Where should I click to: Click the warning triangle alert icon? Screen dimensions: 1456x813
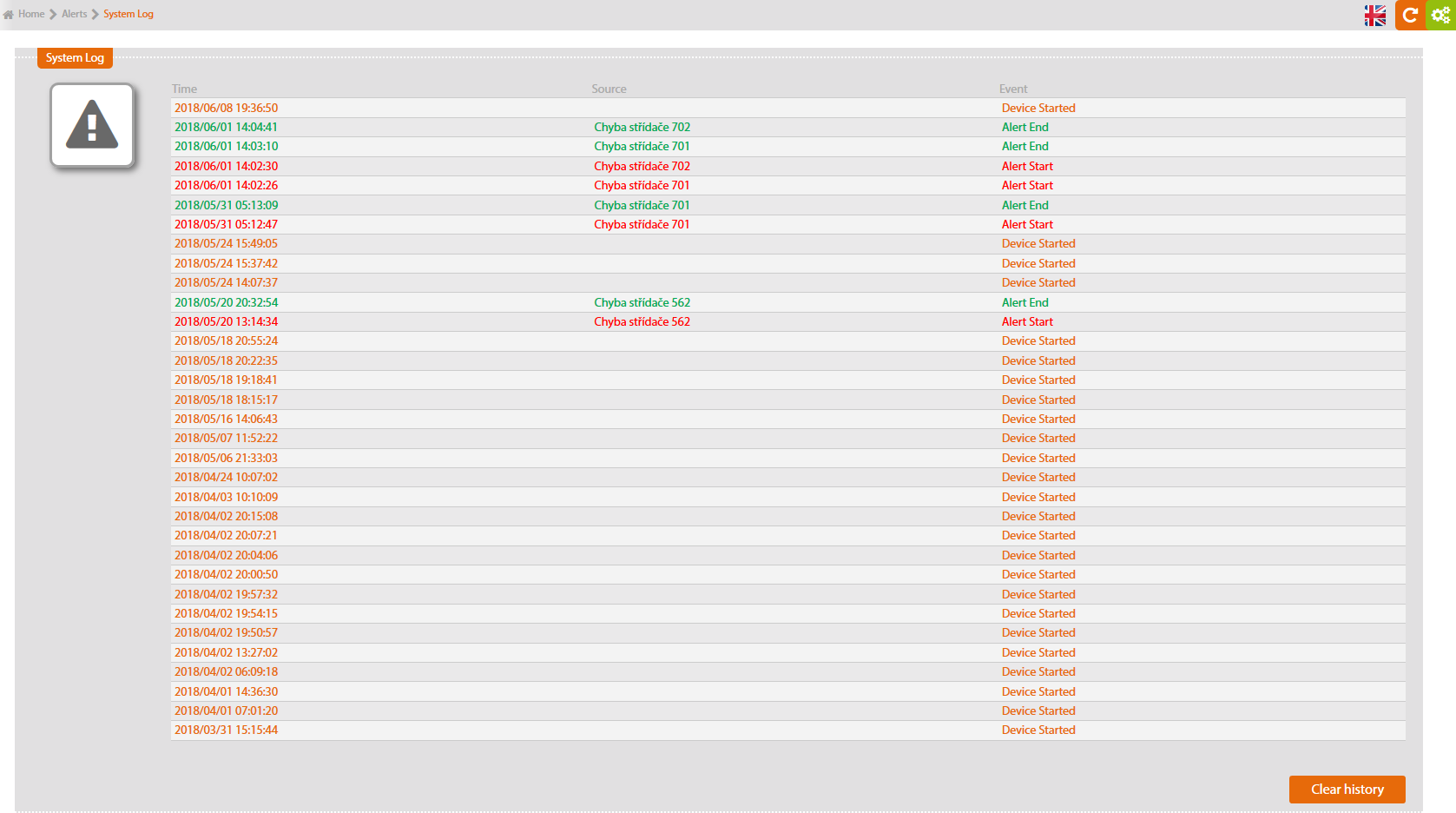tap(92, 125)
